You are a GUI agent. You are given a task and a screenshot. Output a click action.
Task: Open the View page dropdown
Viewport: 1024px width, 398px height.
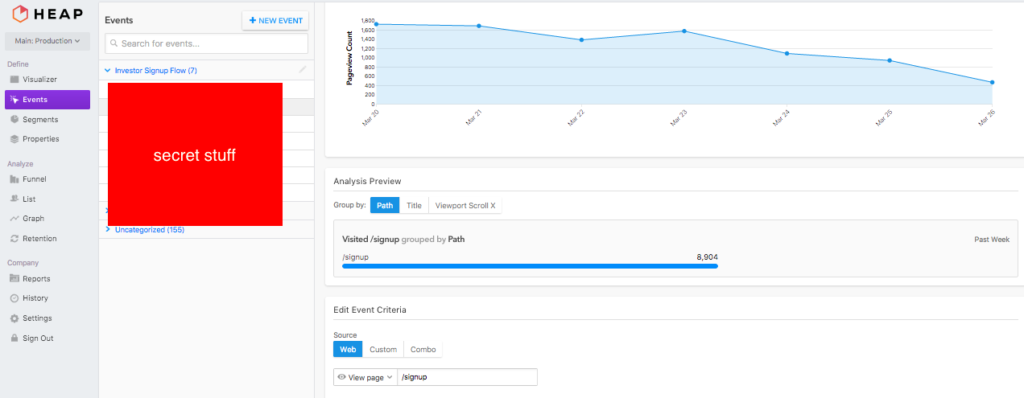[365, 377]
